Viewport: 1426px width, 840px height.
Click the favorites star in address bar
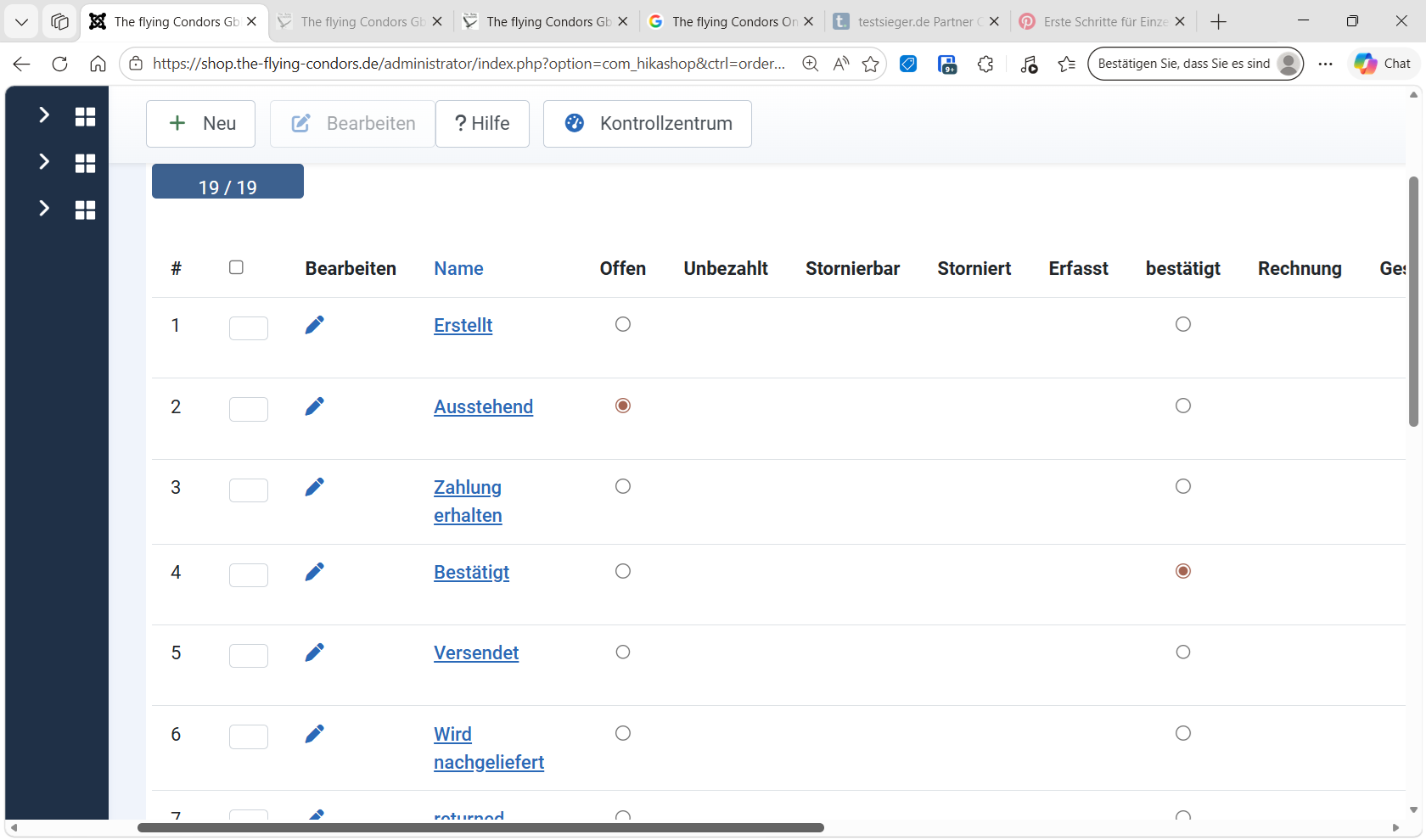870,64
